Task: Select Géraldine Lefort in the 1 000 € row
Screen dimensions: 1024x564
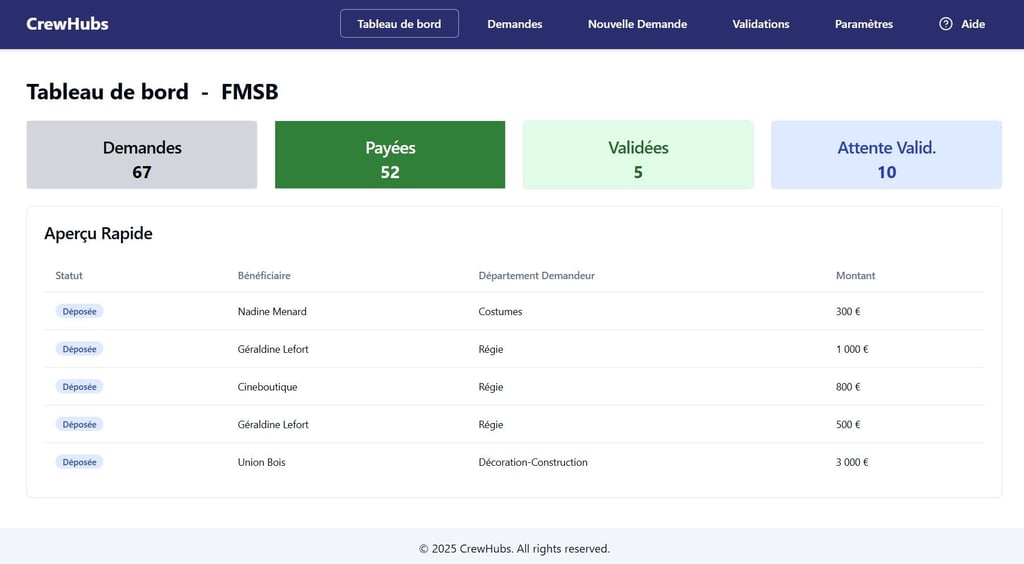Action: (x=273, y=349)
